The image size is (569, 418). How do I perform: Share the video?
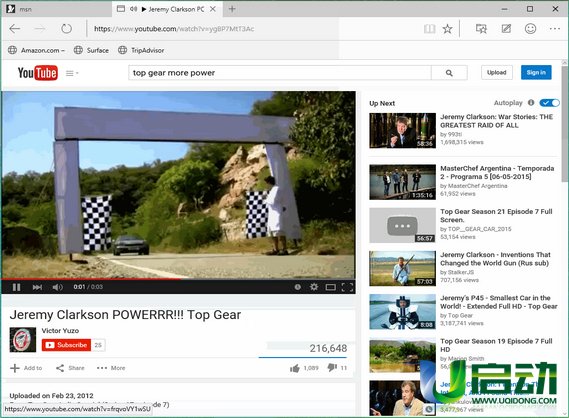pyautogui.click(x=70, y=368)
